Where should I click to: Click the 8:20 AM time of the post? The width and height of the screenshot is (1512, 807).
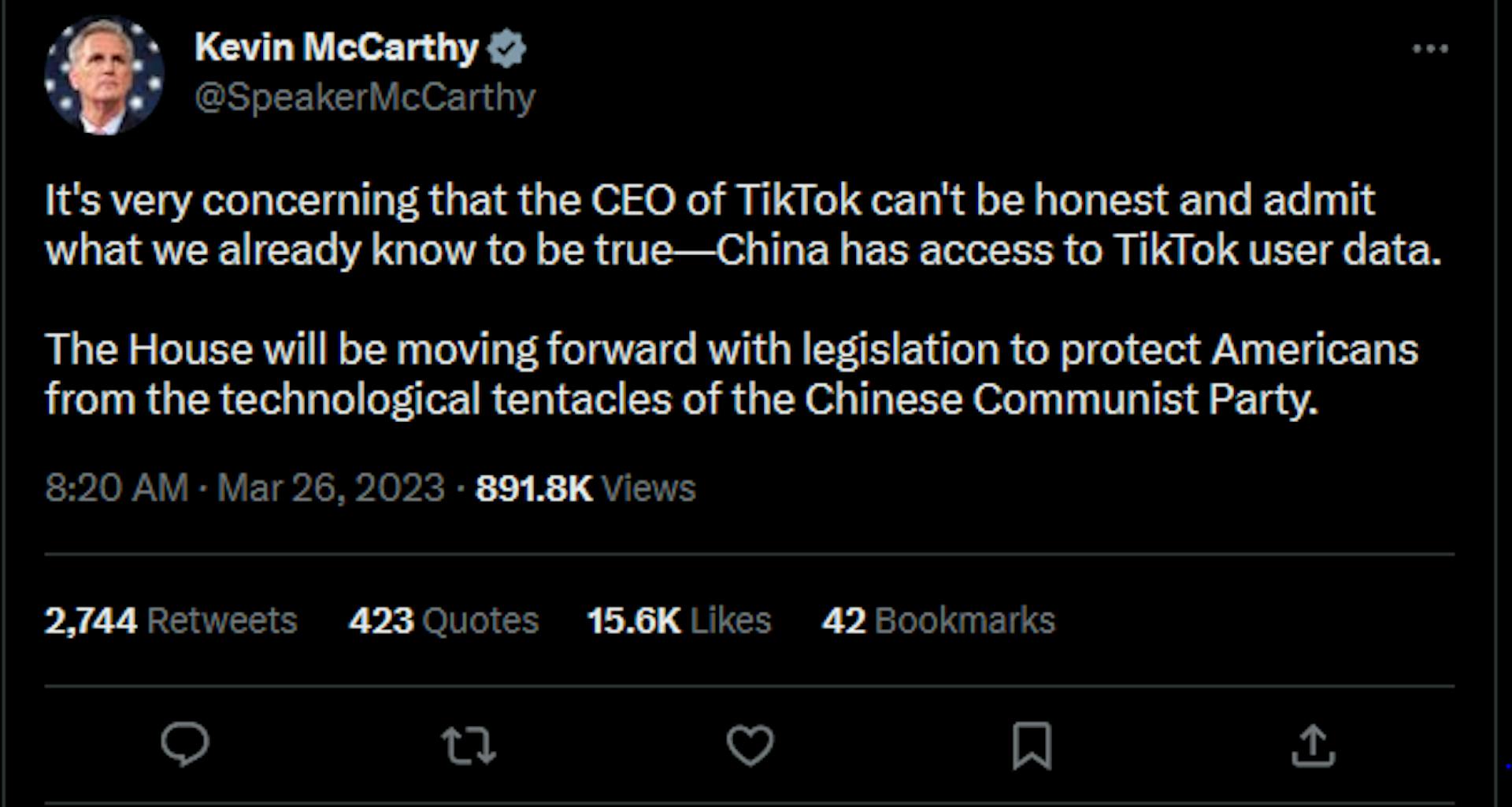[117, 487]
